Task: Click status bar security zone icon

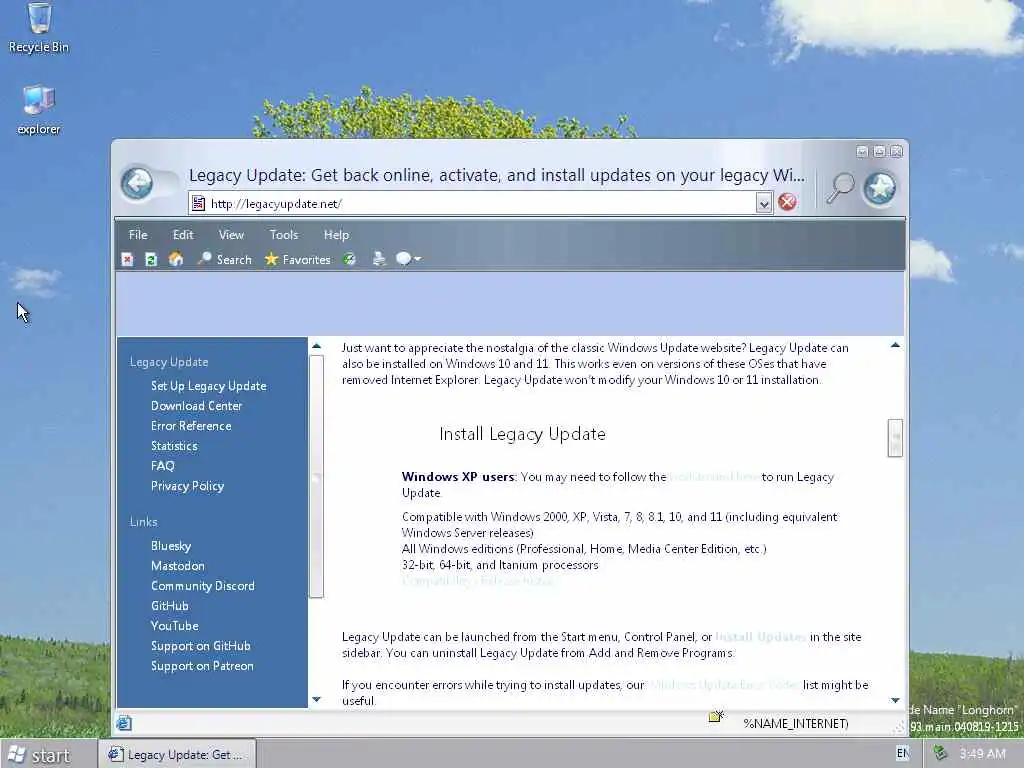Action: pos(716,716)
